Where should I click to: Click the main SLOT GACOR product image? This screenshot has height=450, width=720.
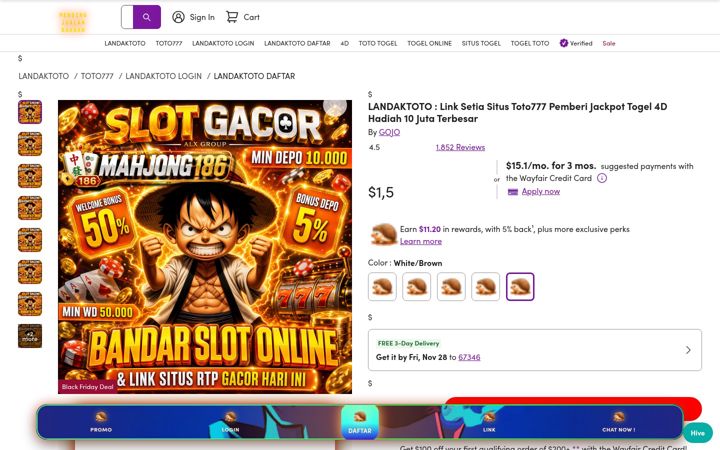pos(205,247)
